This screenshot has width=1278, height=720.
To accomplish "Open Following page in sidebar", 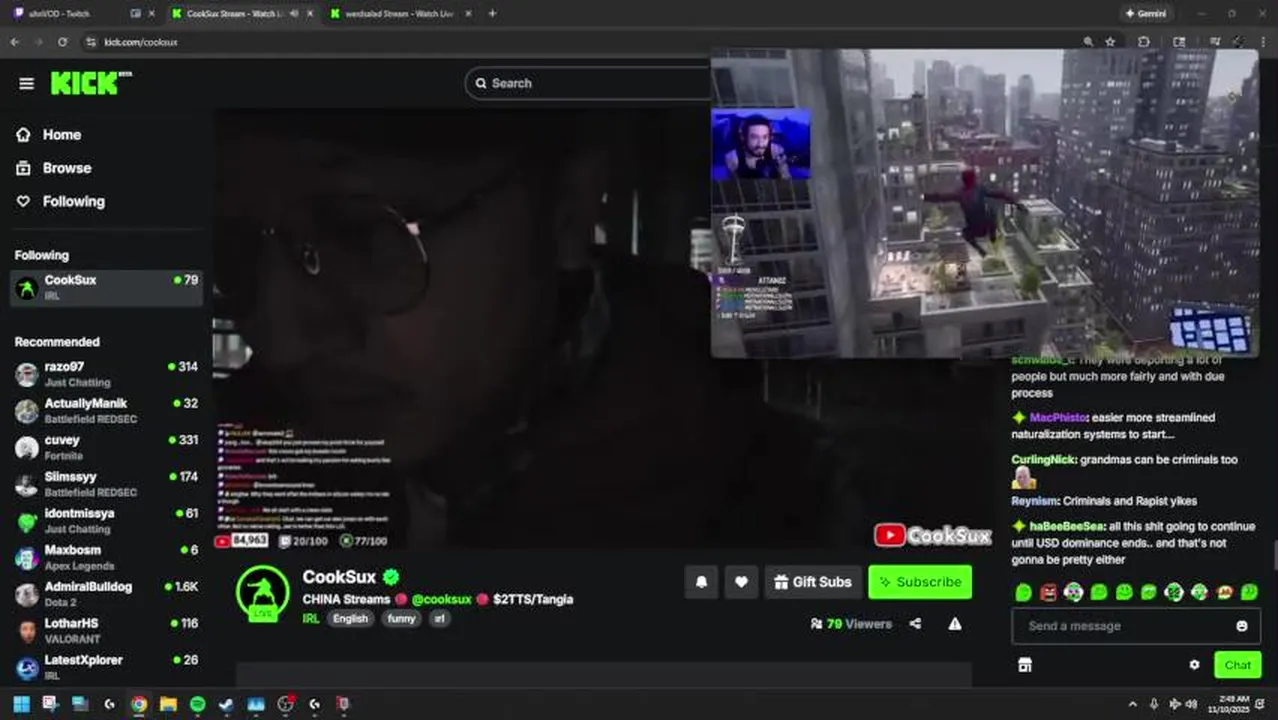I will [x=73, y=201].
